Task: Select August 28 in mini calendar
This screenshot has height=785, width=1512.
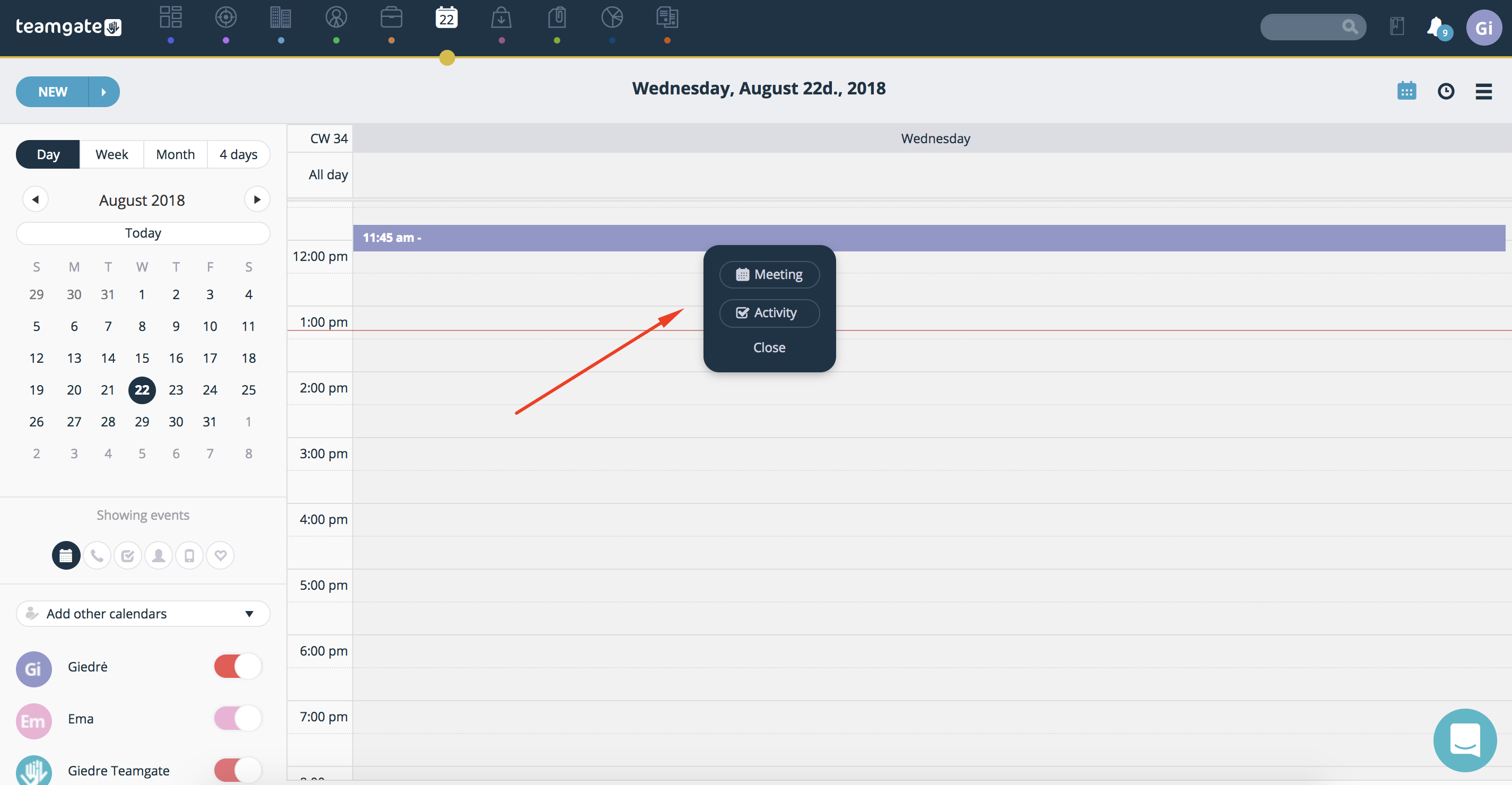Action: tap(107, 421)
